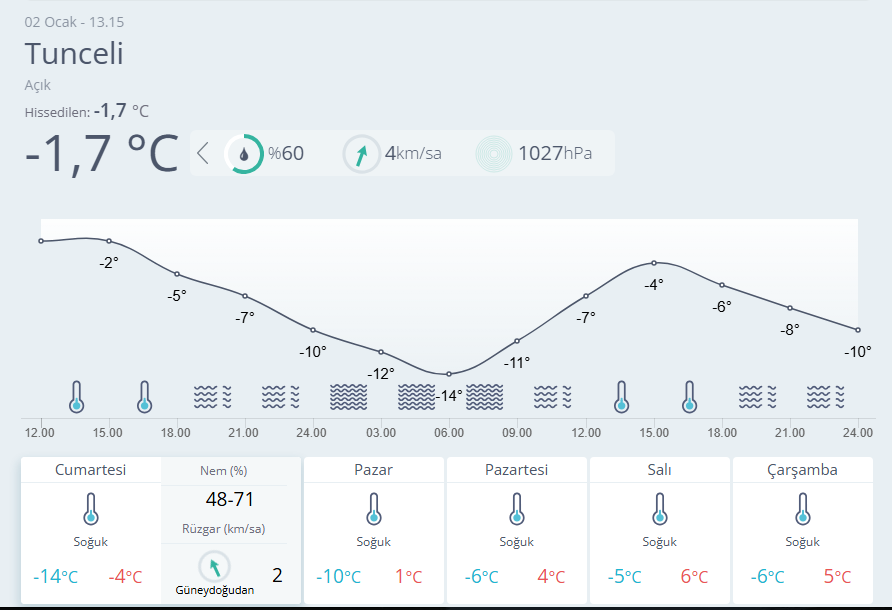The image size is (892, 610).
Task: Click the %60 humidity value
Action: tap(286, 154)
